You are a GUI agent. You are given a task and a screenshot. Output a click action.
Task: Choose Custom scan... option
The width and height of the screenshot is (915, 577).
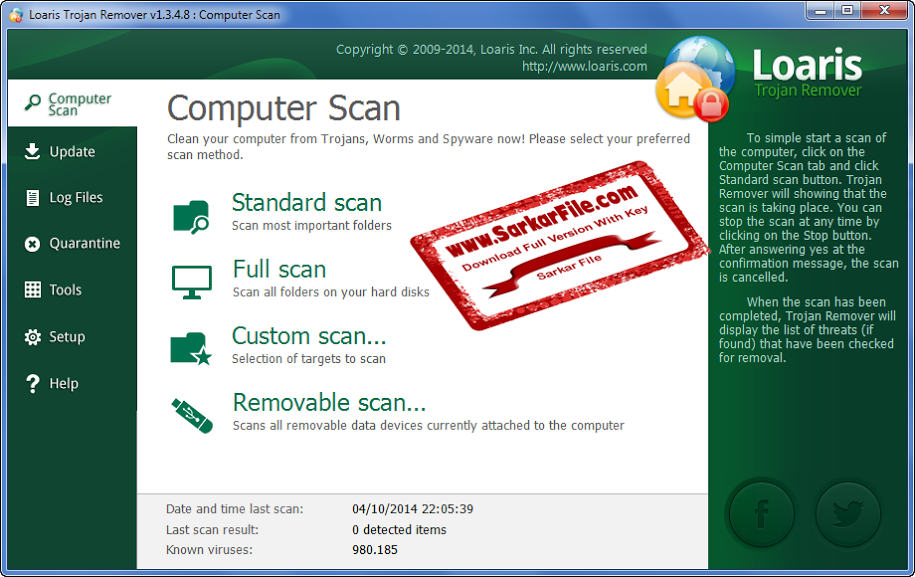tap(309, 335)
